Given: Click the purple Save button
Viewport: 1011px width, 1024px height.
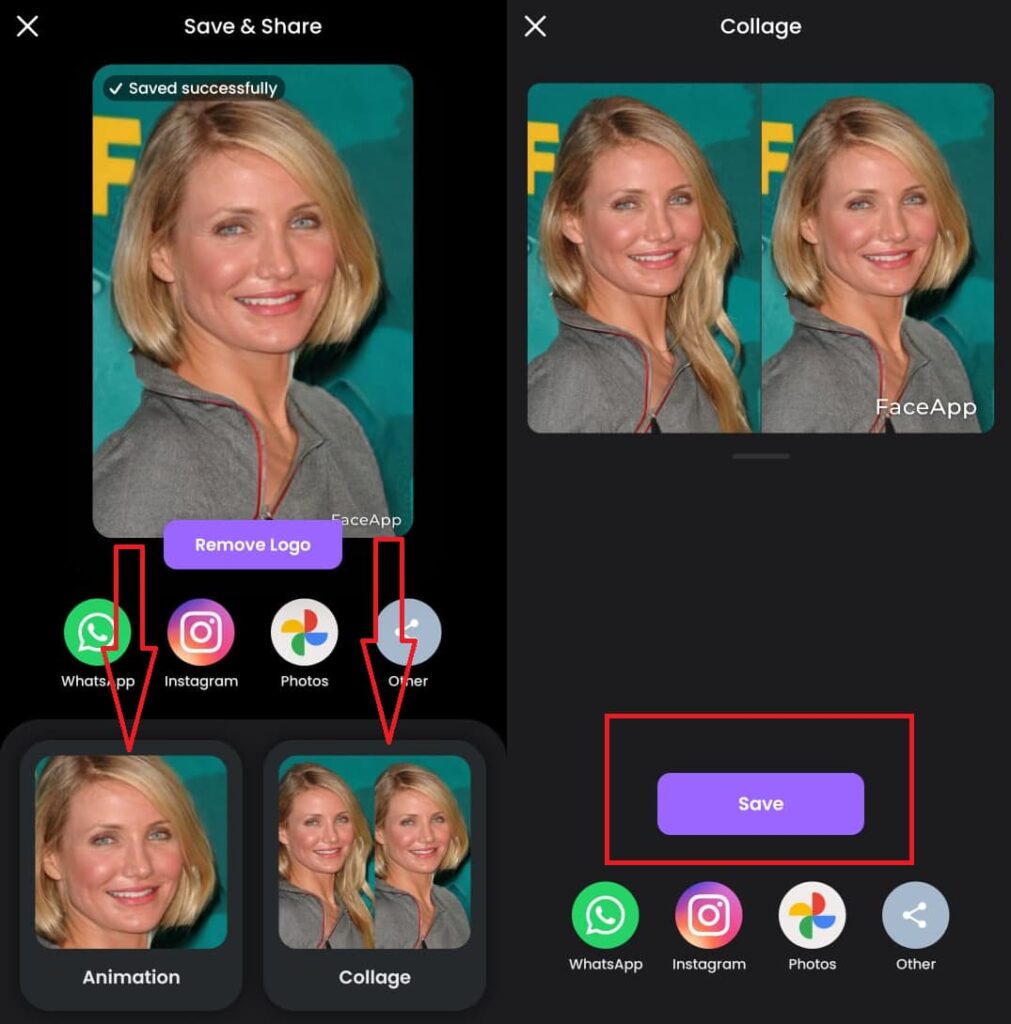Looking at the screenshot, I should pyautogui.click(x=760, y=804).
